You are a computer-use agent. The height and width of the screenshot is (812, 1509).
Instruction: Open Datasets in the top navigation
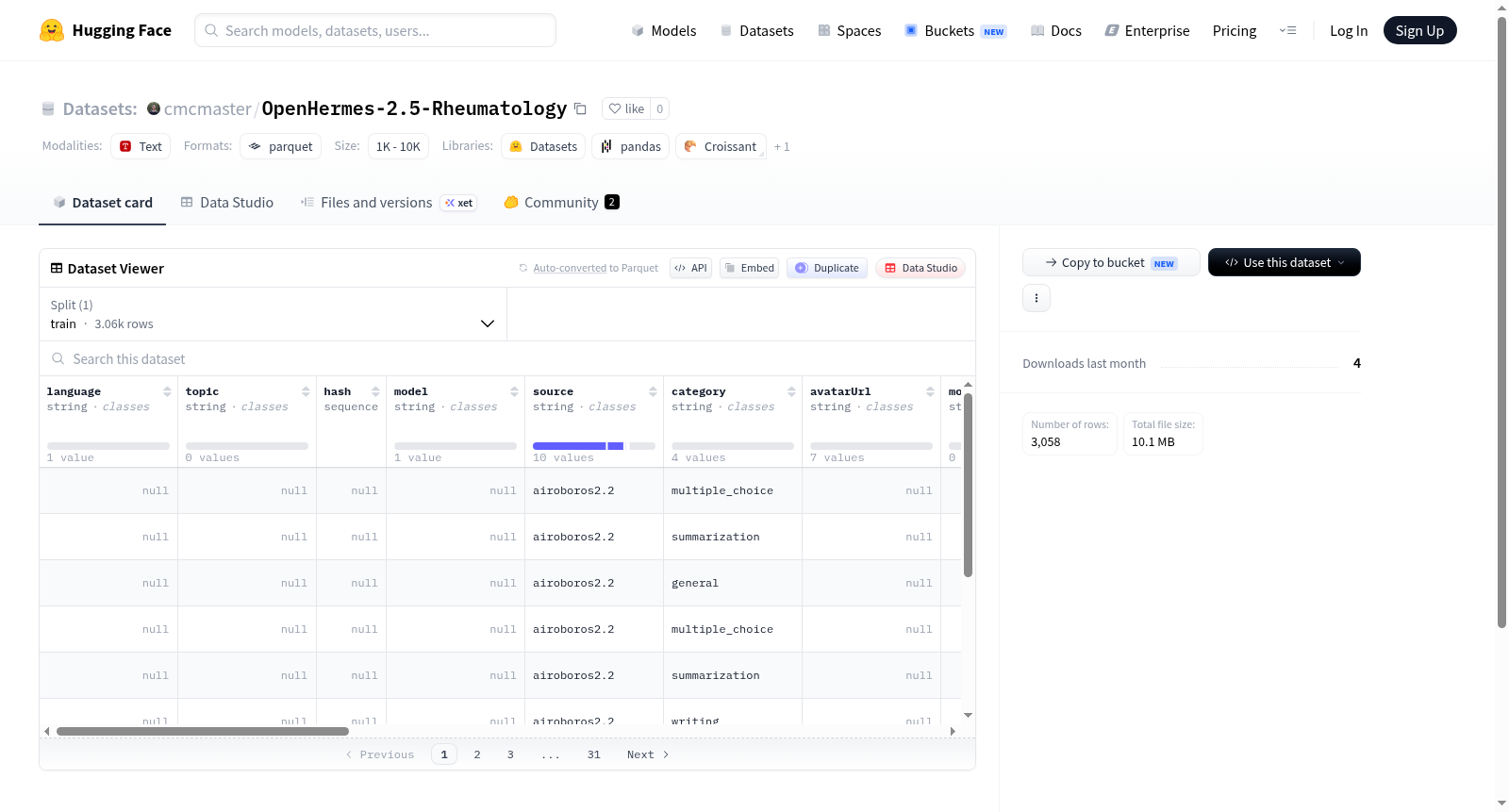[756, 30]
